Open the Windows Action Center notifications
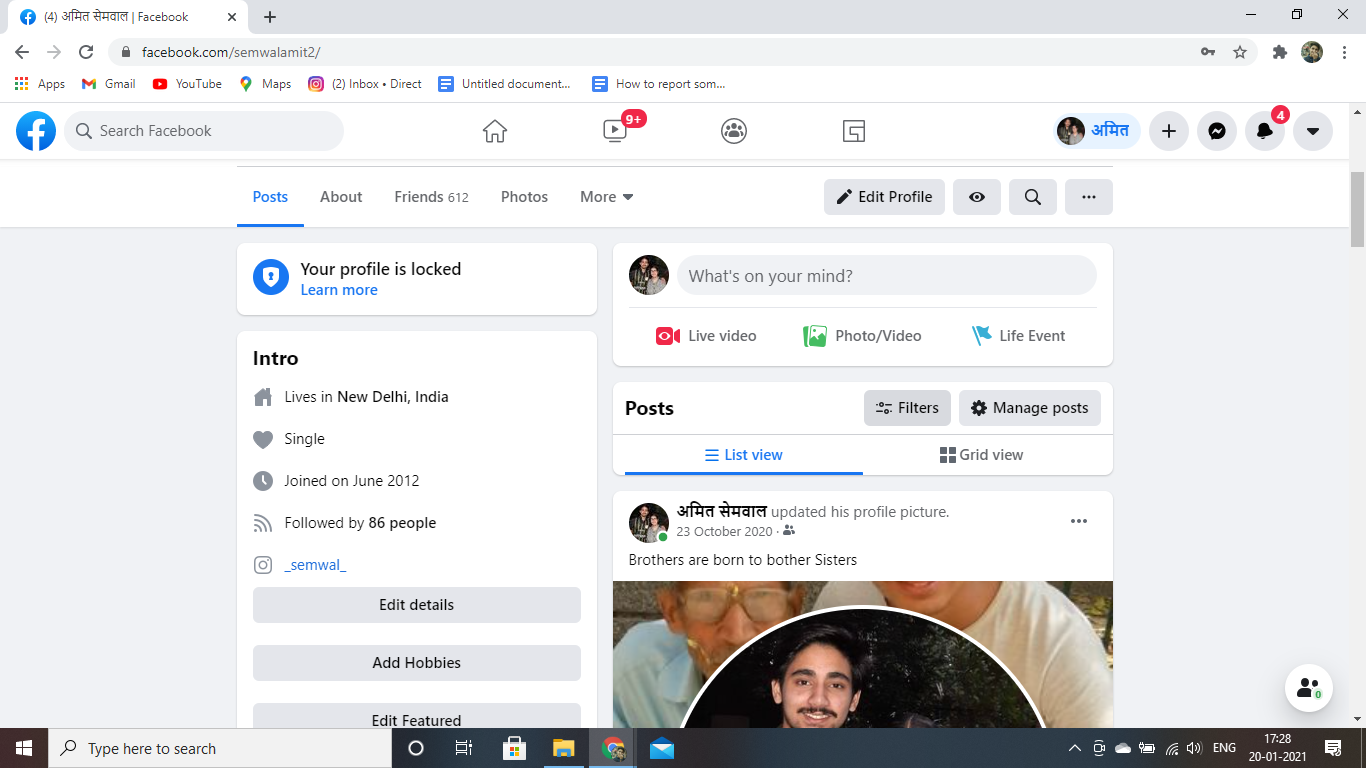The image size is (1366, 768). click(1333, 748)
